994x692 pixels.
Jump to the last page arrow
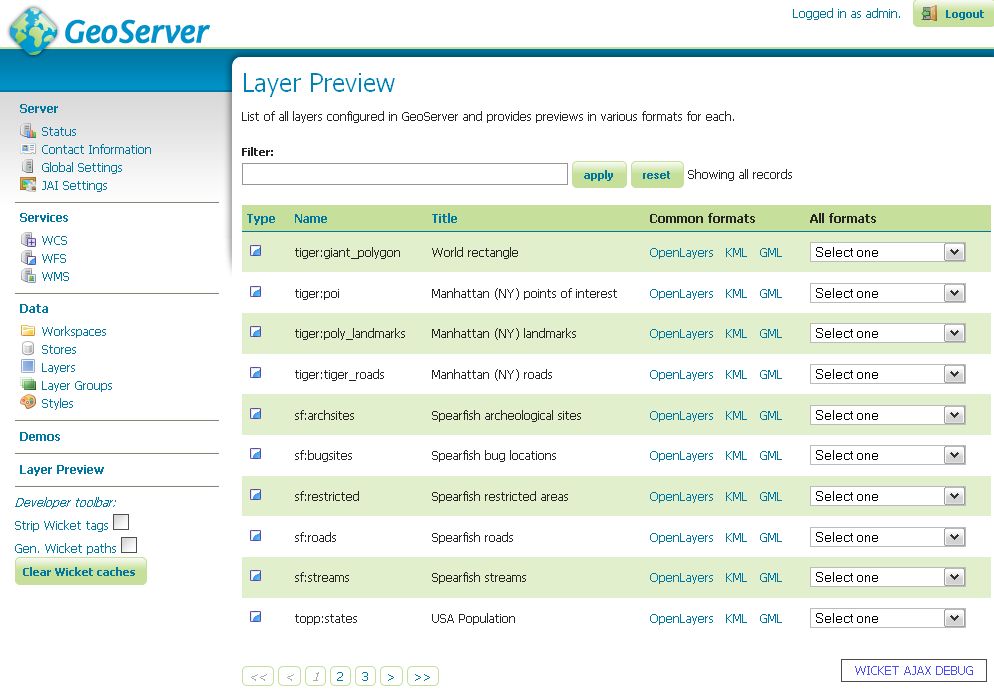click(x=423, y=676)
